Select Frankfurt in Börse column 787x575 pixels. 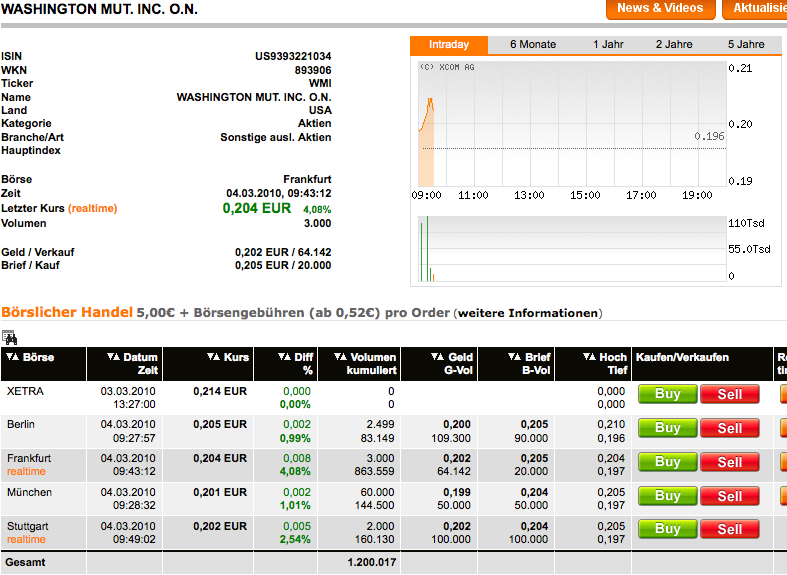pos(29,458)
